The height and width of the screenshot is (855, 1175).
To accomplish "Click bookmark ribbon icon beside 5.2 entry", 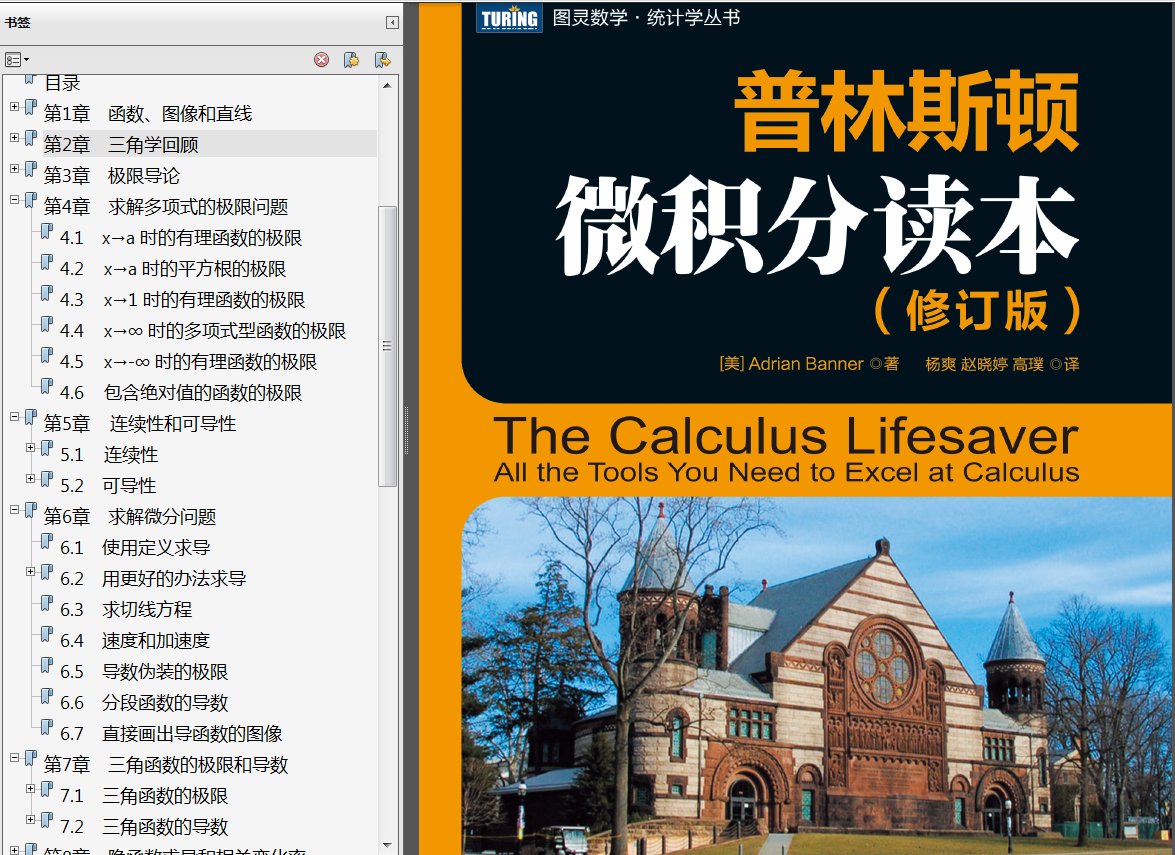I will point(46,479).
